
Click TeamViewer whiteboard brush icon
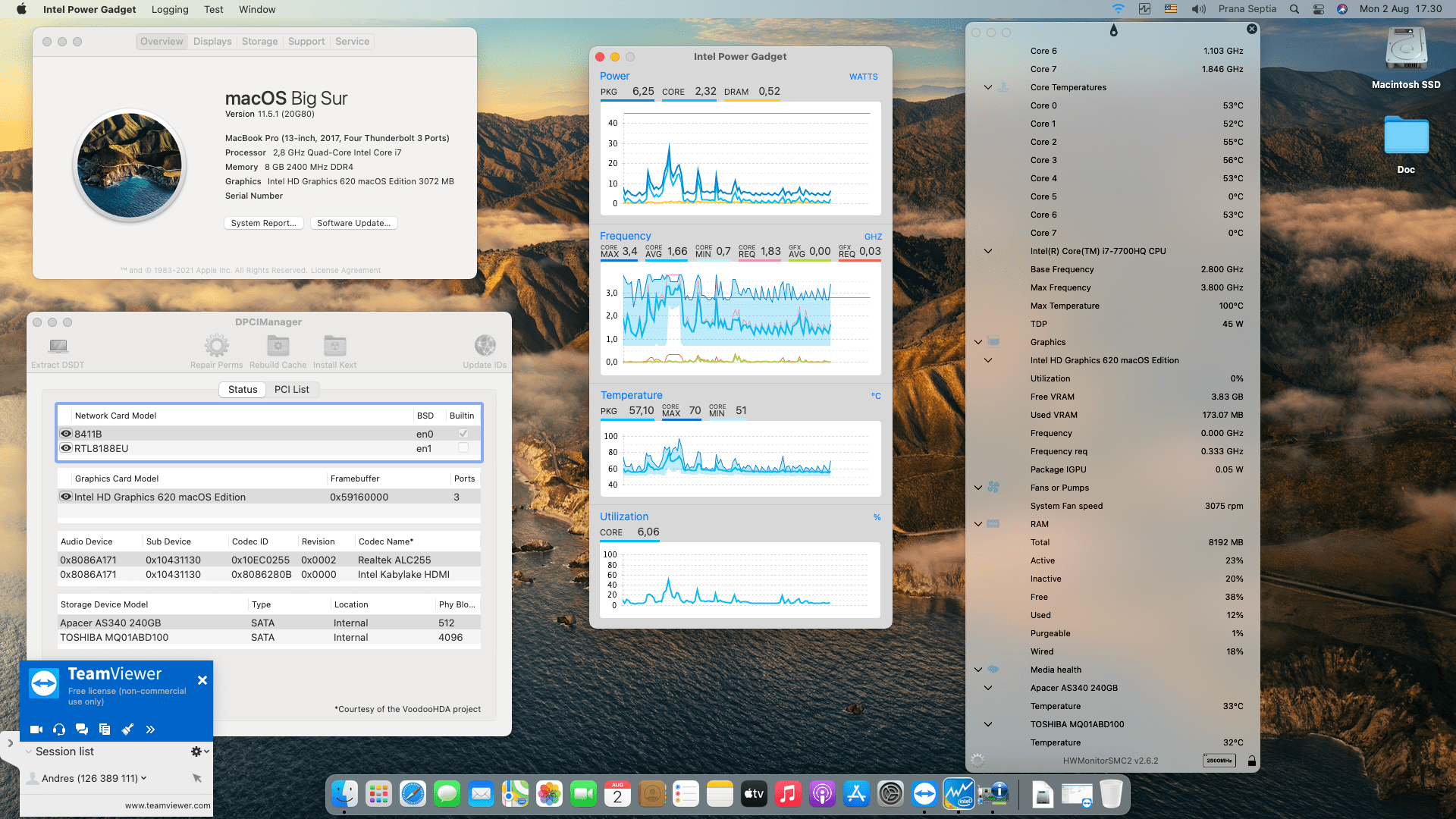127,730
